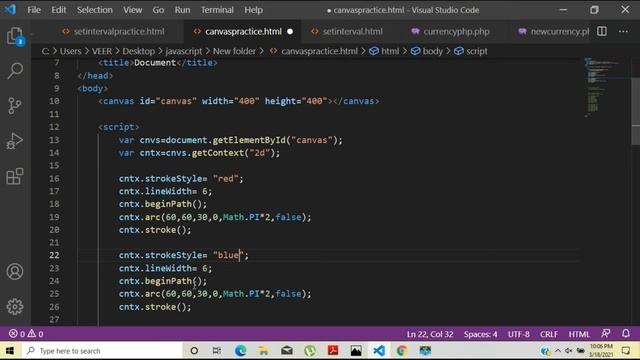640x360 pixels.
Task: Change indentation via Spaces: 4
Action: (480, 334)
